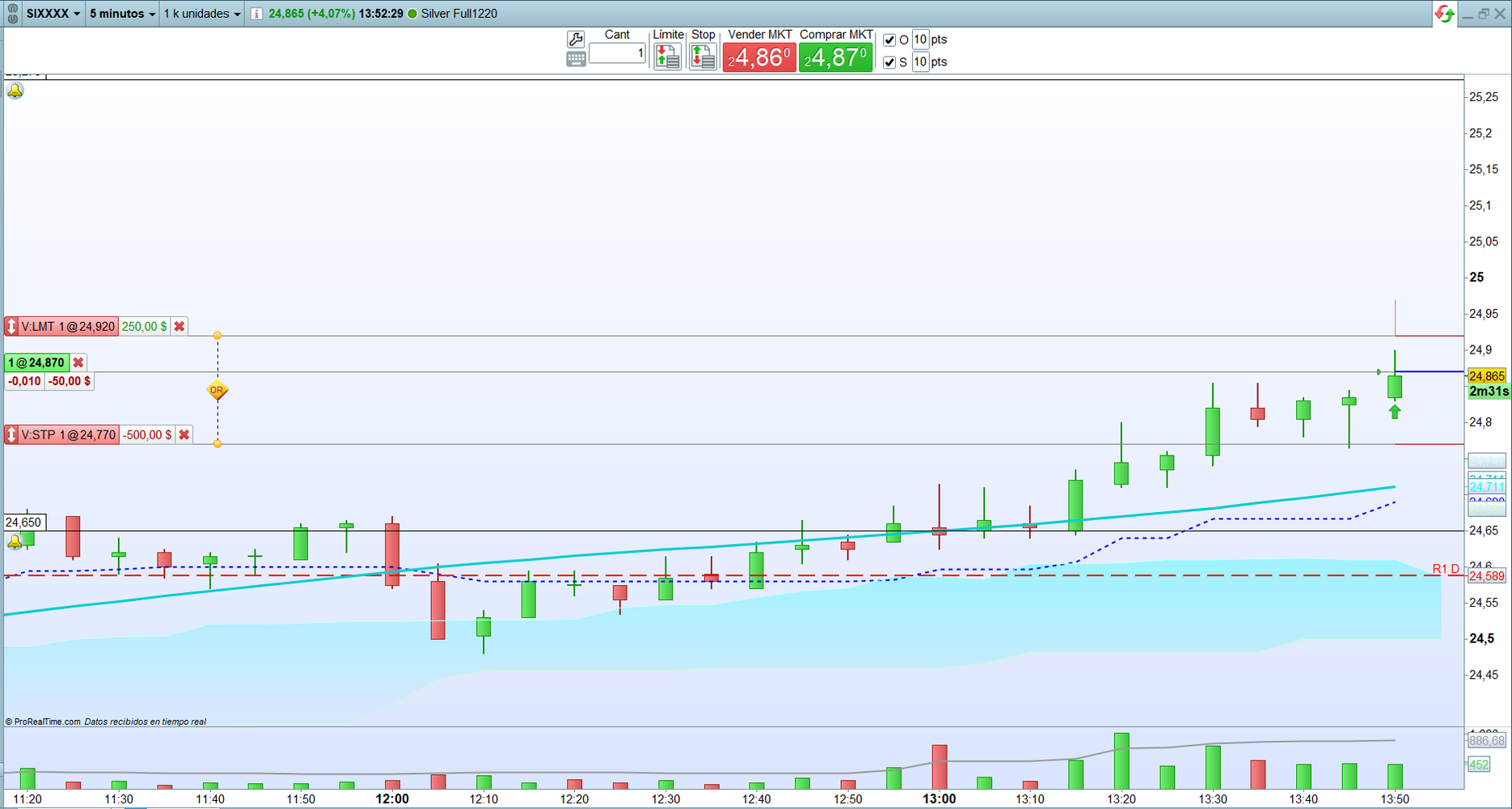Click the 12:00 time axis label
This screenshot has height=809, width=1512.
click(392, 799)
